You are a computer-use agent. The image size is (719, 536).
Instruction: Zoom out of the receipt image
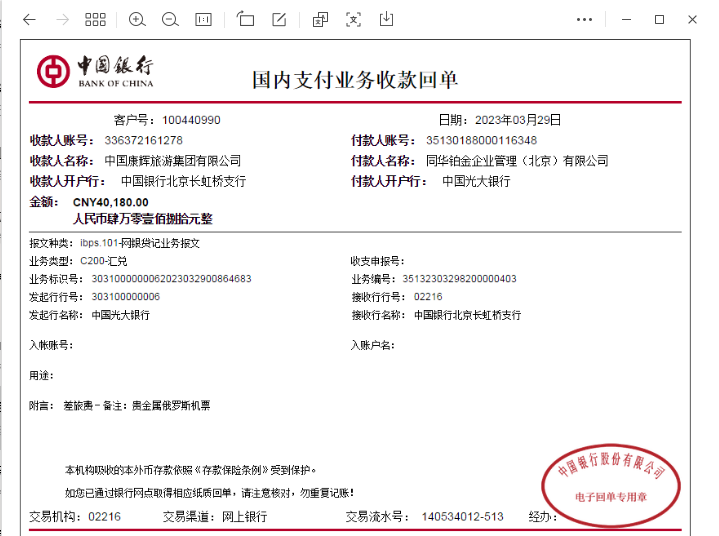coord(170,19)
